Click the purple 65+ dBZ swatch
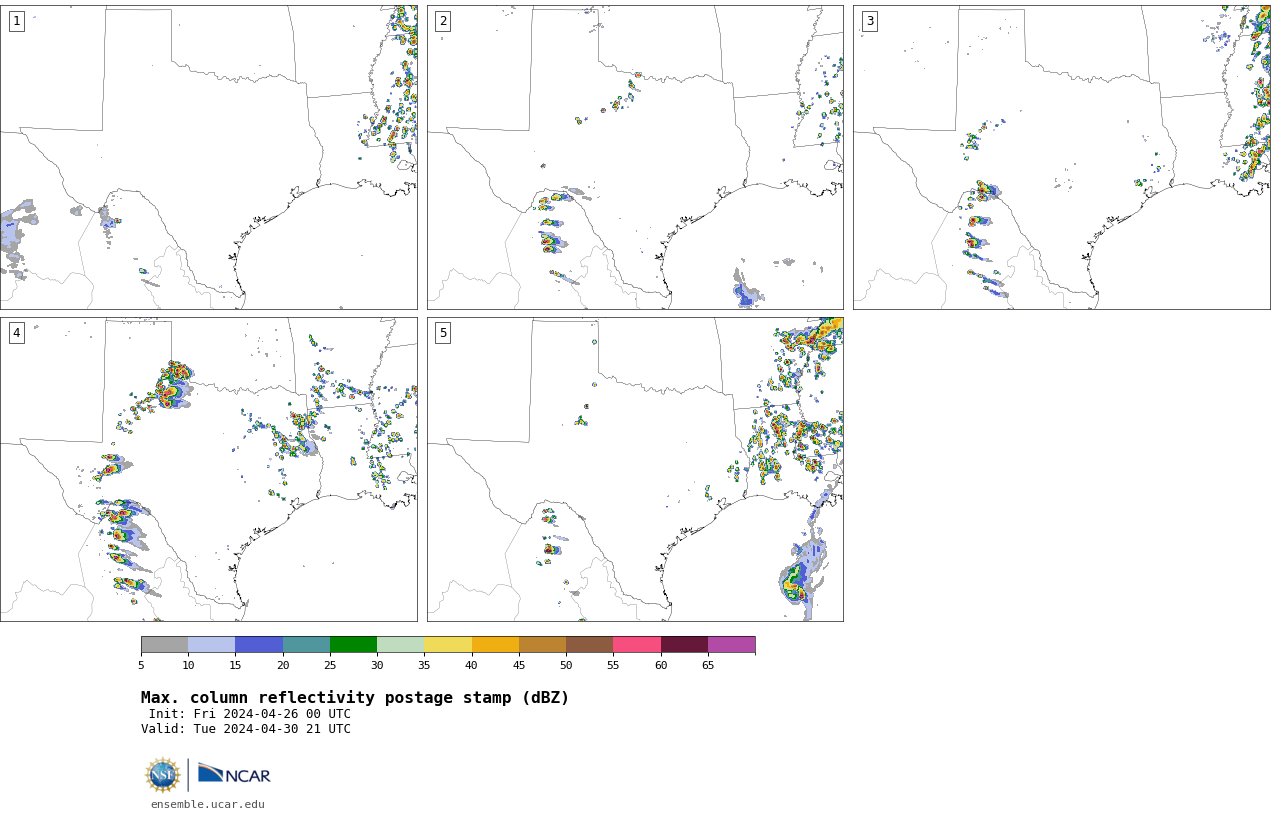The height and width of the screenshot is (815, 1280). pos(731,644)
